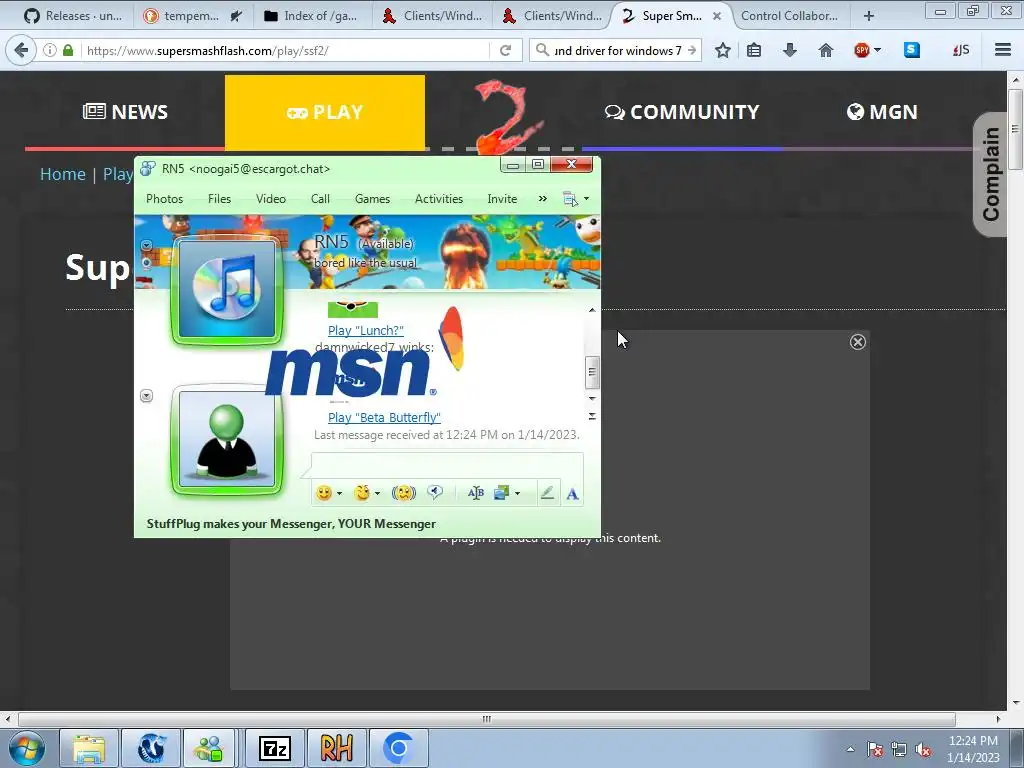Open the wink picker icon
Image resolution: width=1024 pixels, height=768 pixels.
(362, 493)
